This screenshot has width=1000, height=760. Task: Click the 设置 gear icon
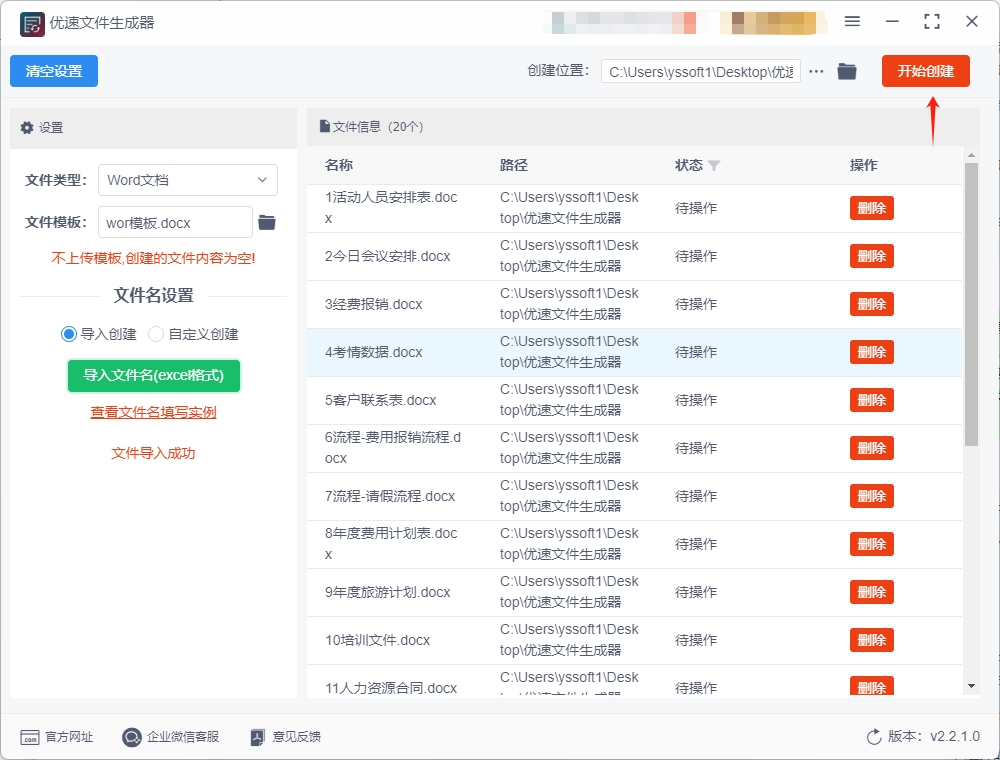pos(27,128)
